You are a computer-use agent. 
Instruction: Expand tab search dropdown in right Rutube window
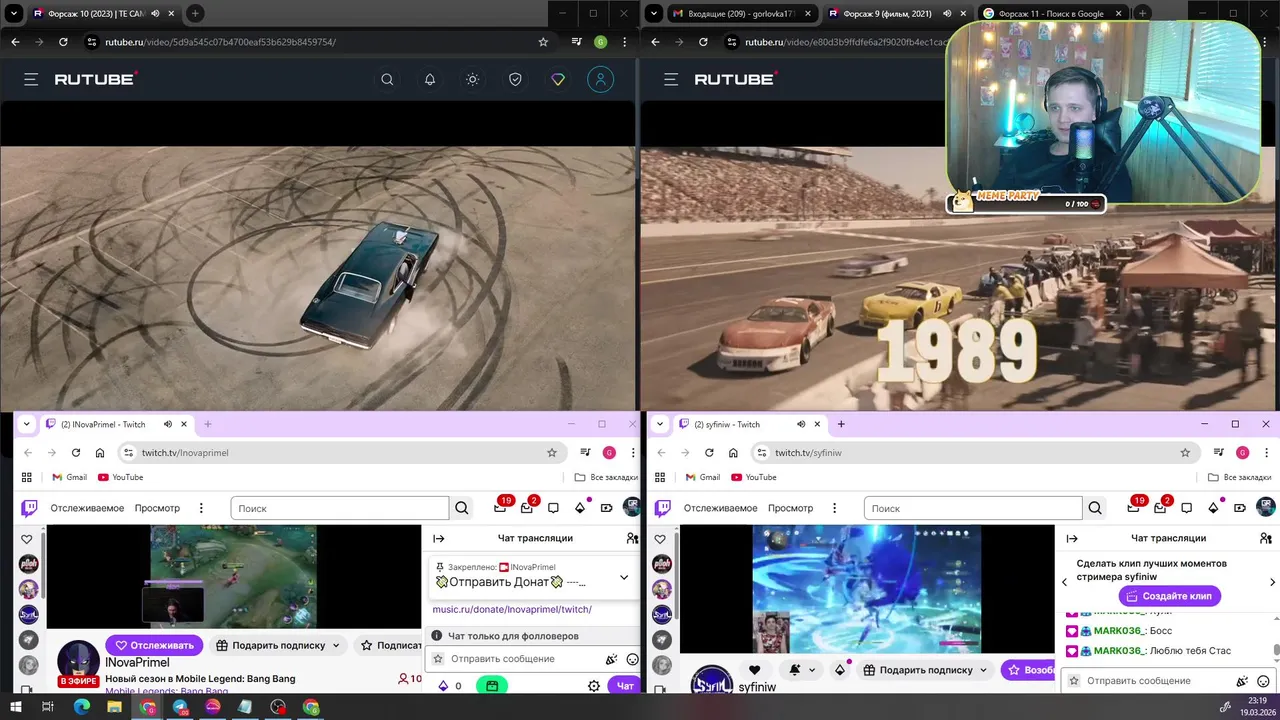(x=654, y=13)
